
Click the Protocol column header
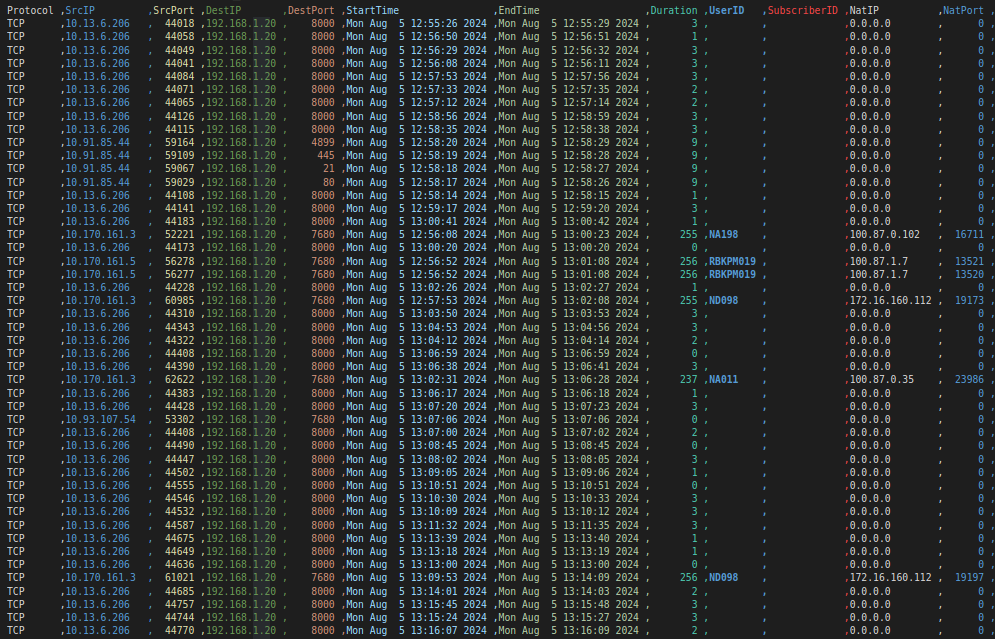click(x=30, y=10)
